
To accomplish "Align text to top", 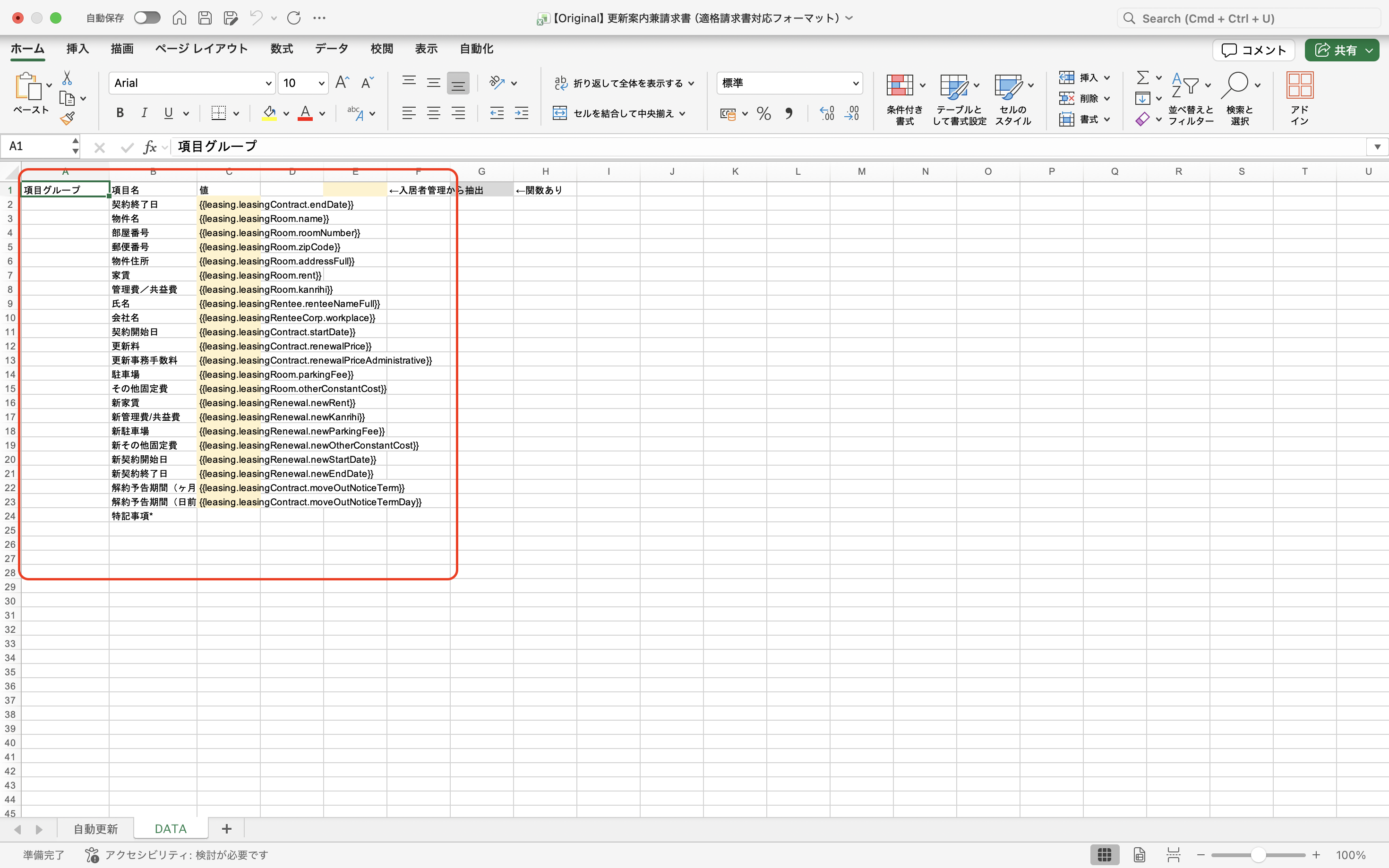I will pos(409,83).
